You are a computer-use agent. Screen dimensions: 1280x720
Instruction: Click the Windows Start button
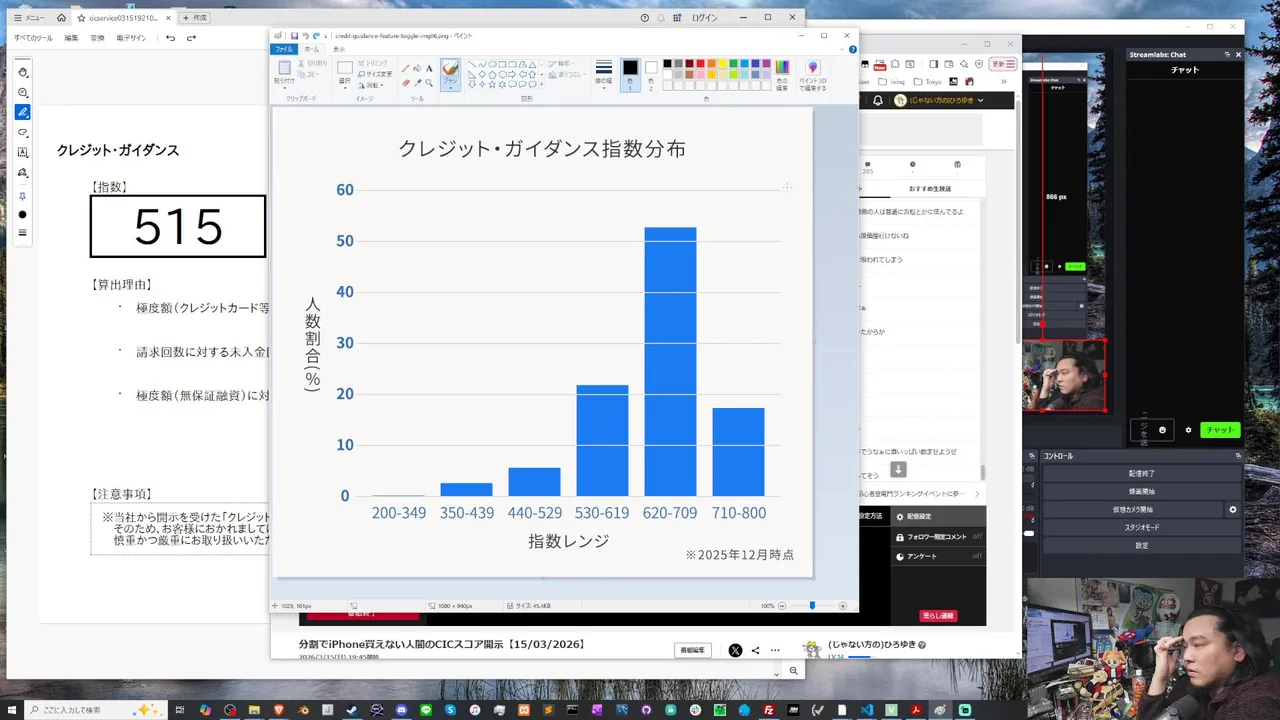[12, 710]
